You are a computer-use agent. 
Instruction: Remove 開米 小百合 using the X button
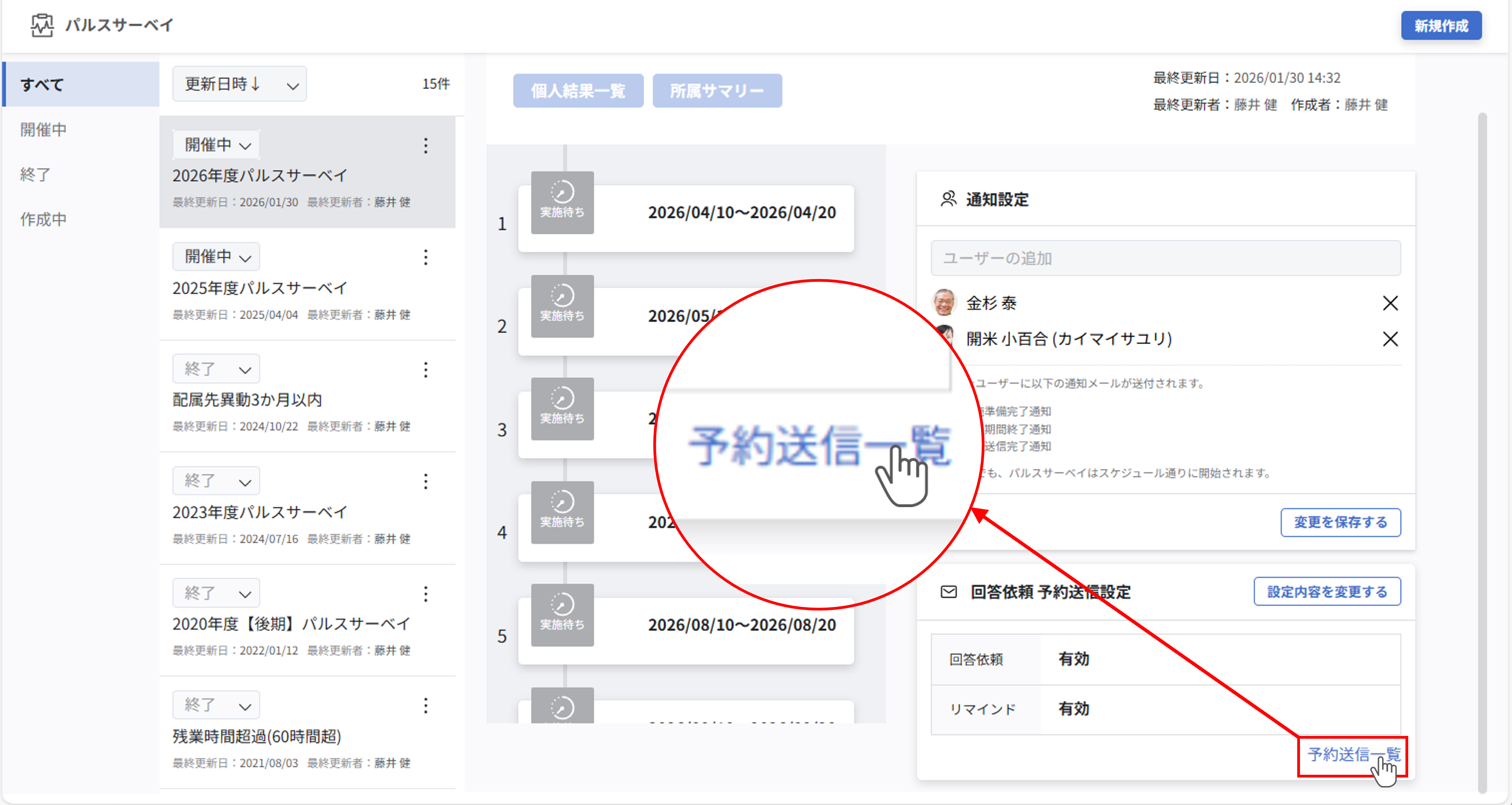[x=1390, y=339]
